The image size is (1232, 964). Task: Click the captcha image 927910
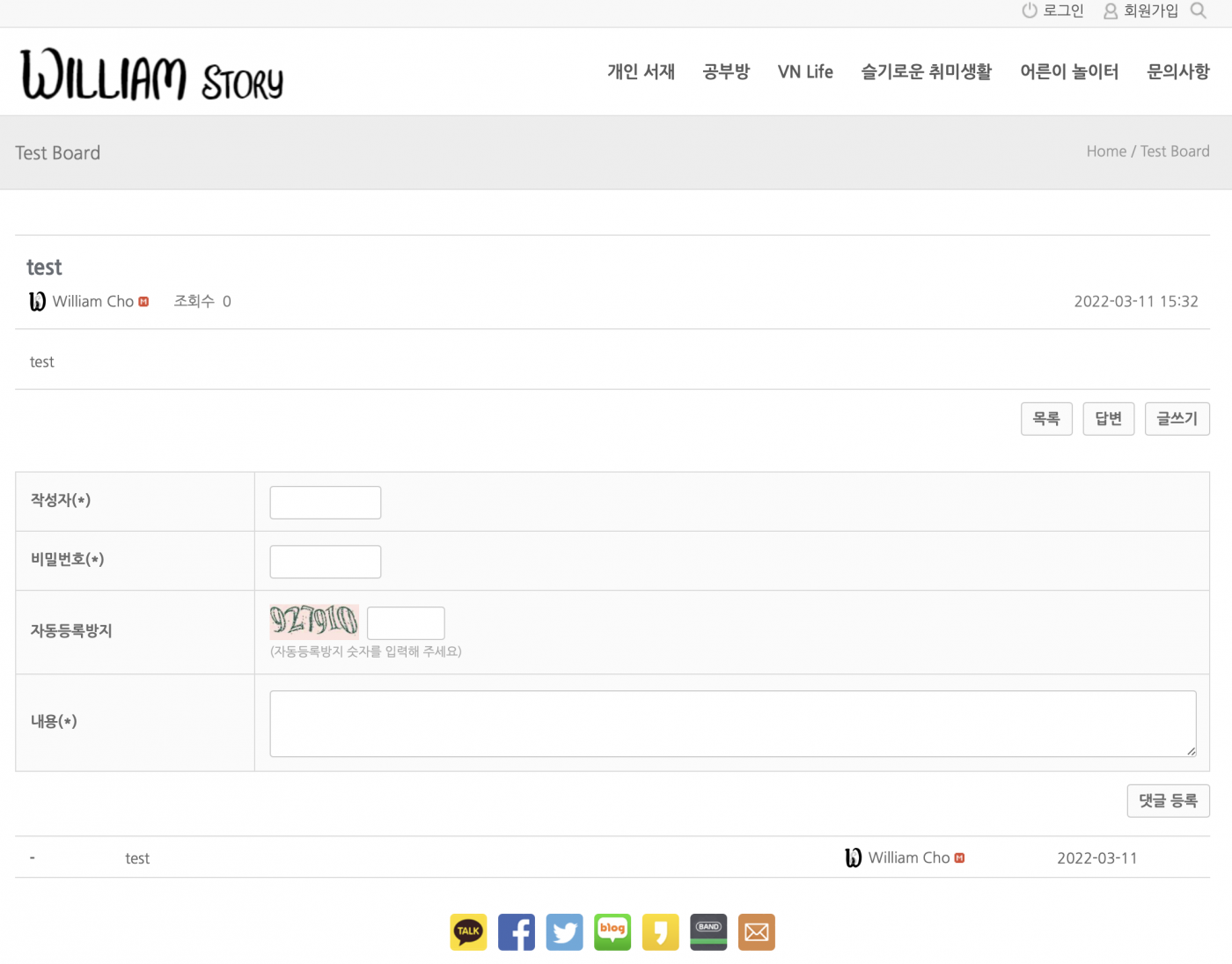[314, 622]
